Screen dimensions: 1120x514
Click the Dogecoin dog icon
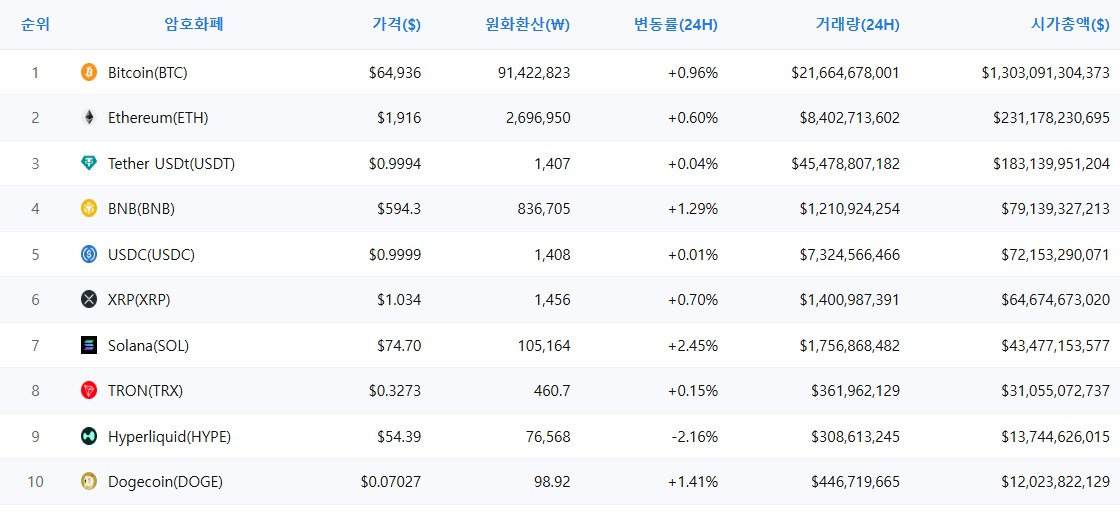tap(89, 482)
